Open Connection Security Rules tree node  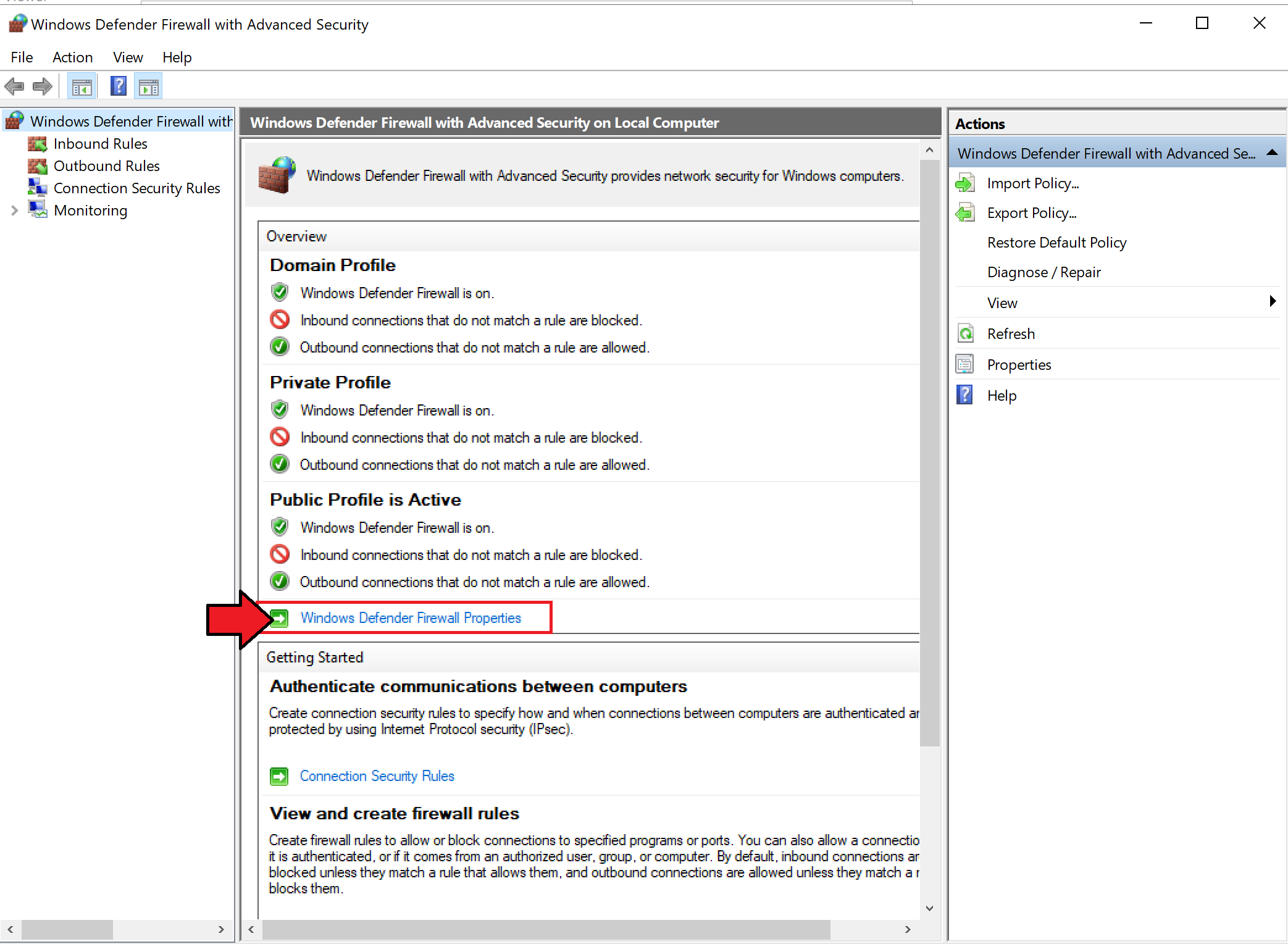pos(136,188)
